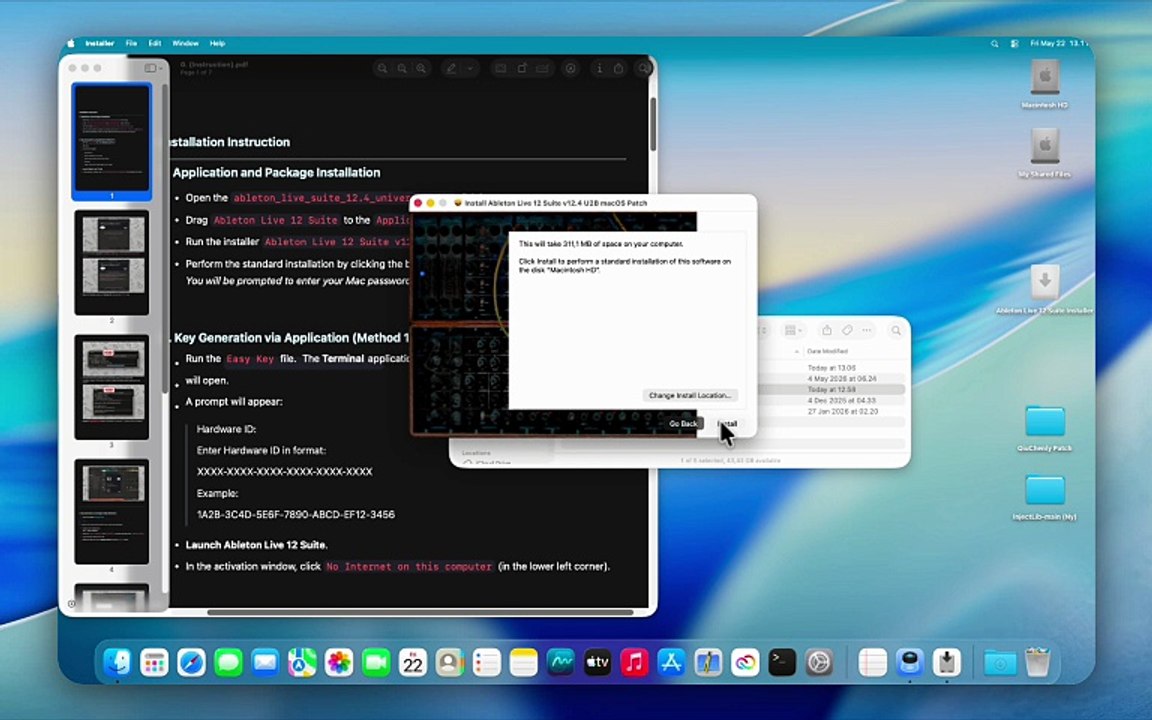Open Music from the Dock
The width and height of the screenshot is (1152, 720).
[x=634, y=663]
